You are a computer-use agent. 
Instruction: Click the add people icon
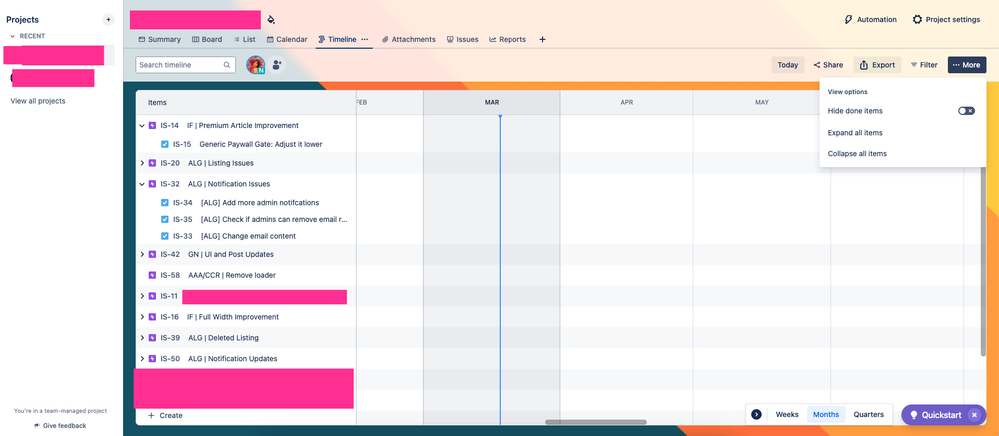click(277, 65)
